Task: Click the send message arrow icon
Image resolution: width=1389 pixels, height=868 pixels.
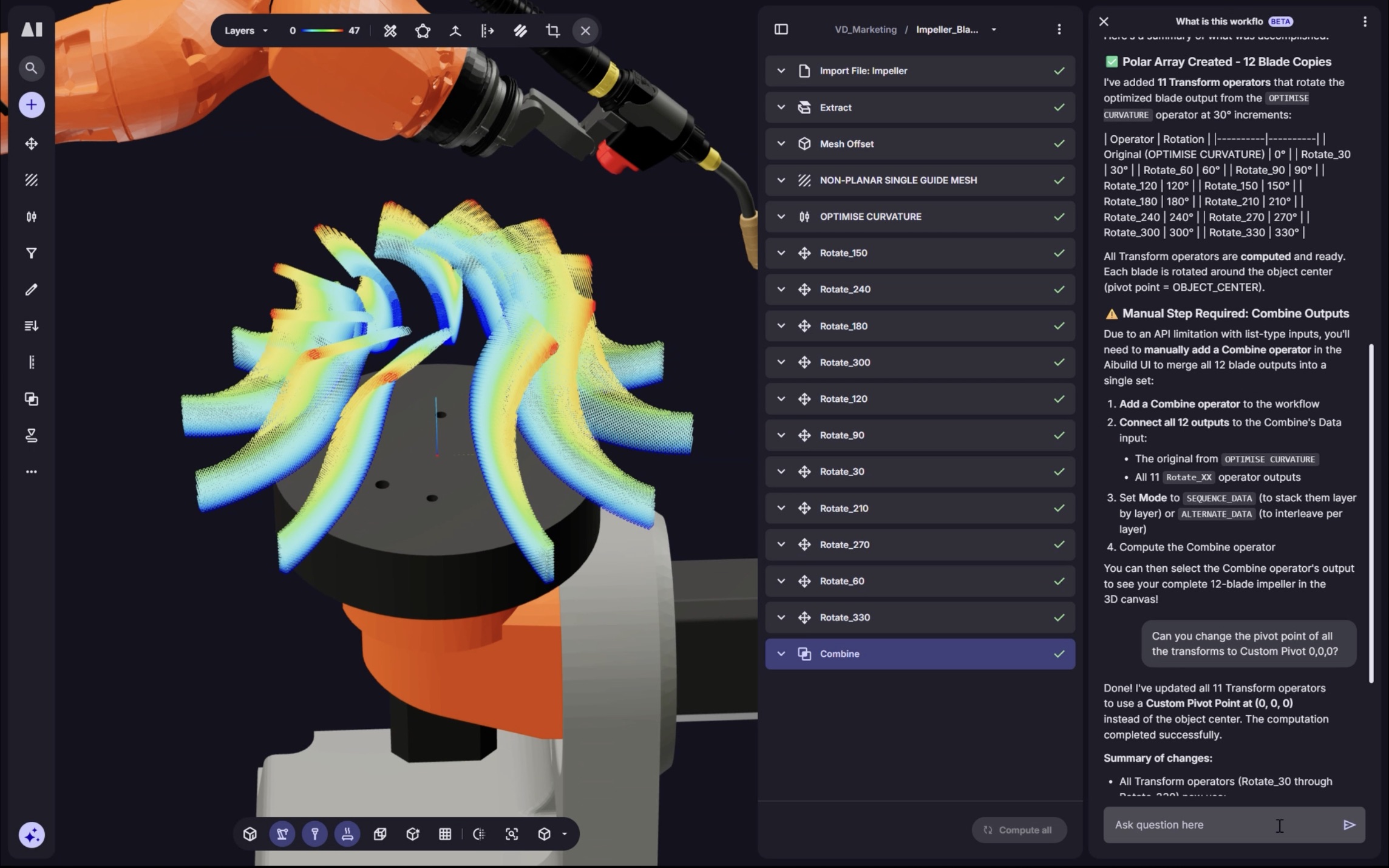Action: (x=1349, y=824)
